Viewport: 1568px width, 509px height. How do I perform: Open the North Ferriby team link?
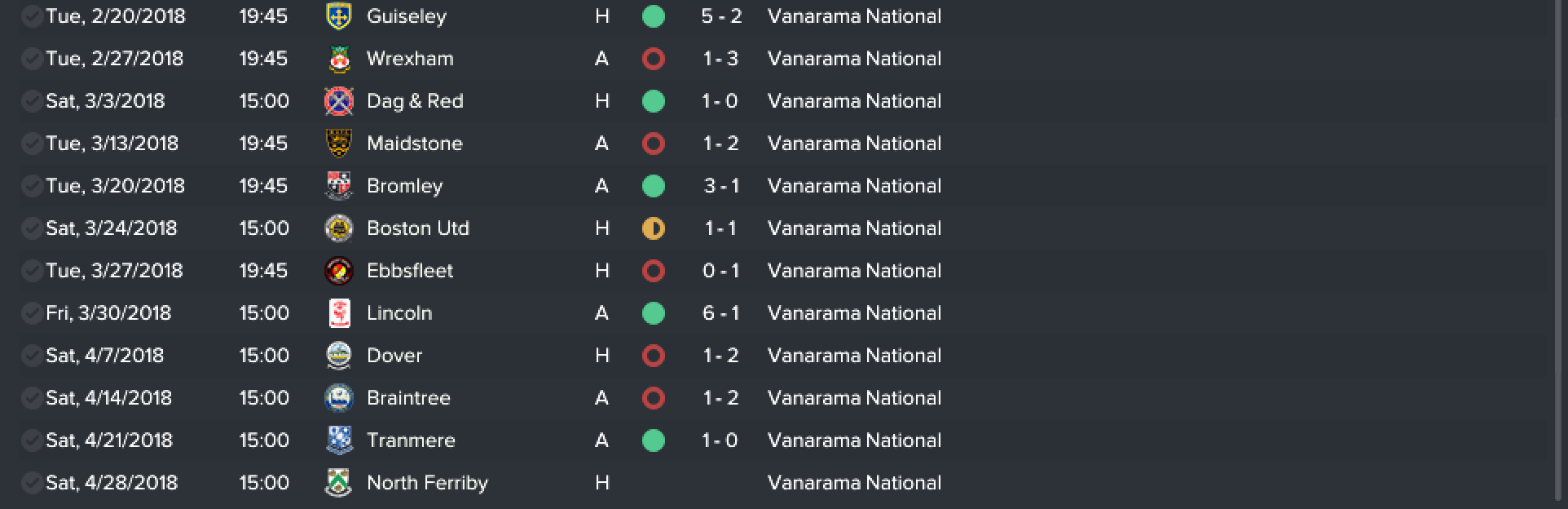pyautogui.click(x=427, y=483)
